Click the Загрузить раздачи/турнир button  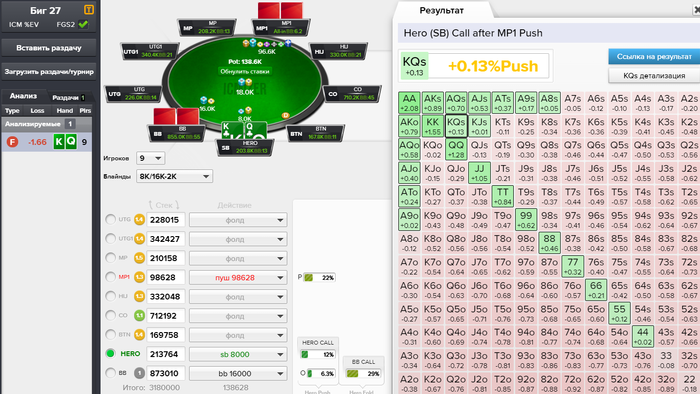49,71
